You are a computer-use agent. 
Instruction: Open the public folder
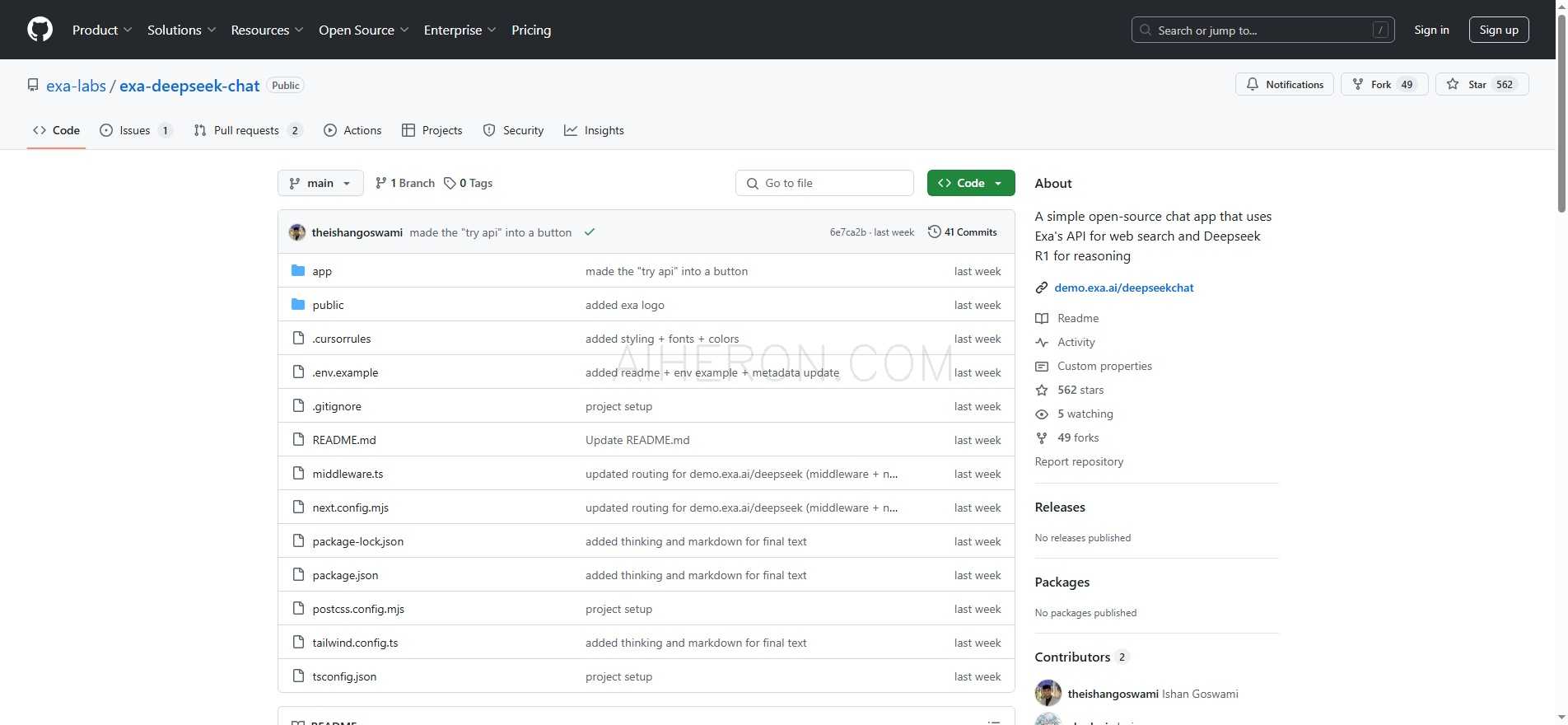pyautogui.click(x=328, y=305)
